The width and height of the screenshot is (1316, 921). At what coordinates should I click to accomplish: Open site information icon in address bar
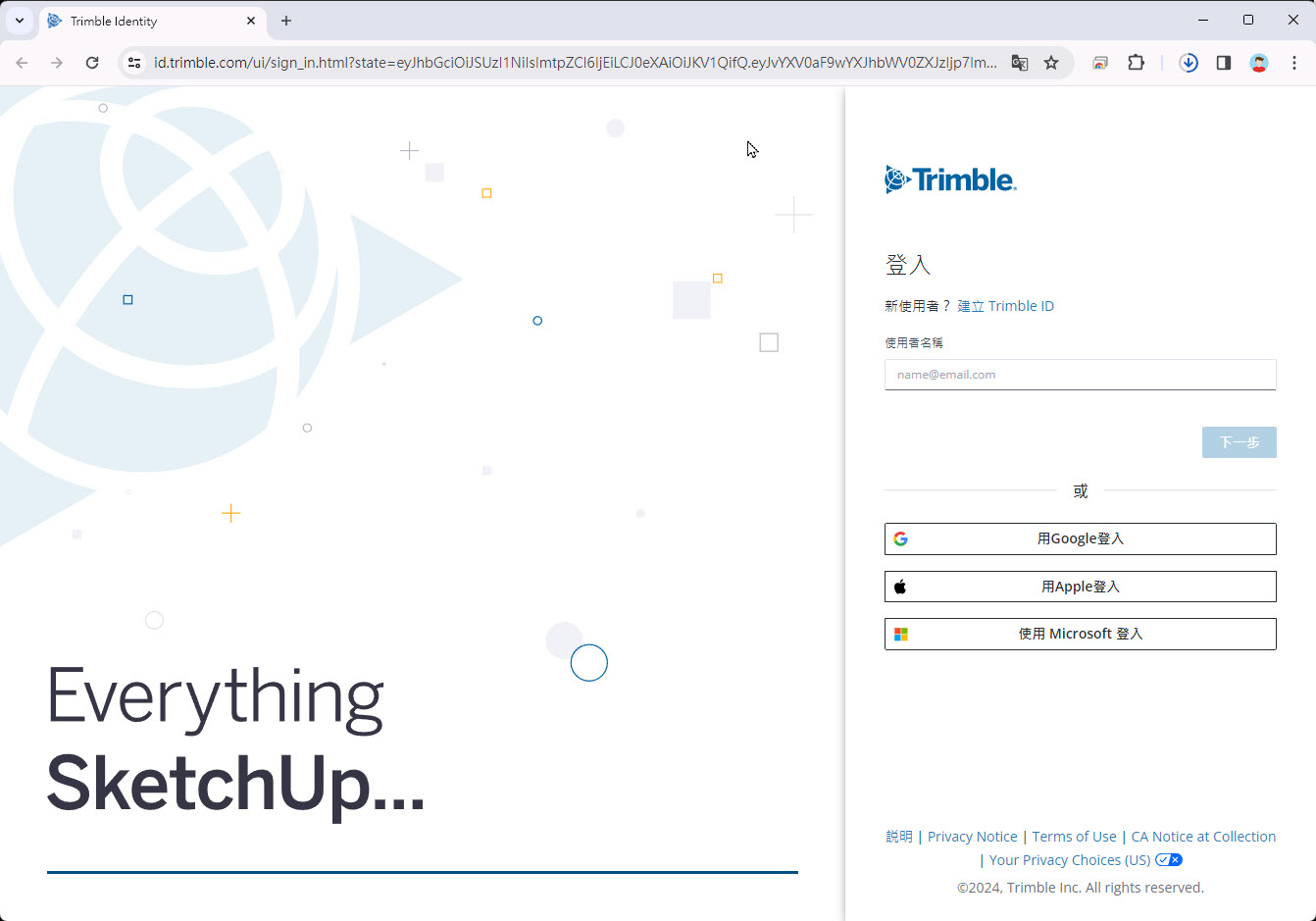[135, 63]
